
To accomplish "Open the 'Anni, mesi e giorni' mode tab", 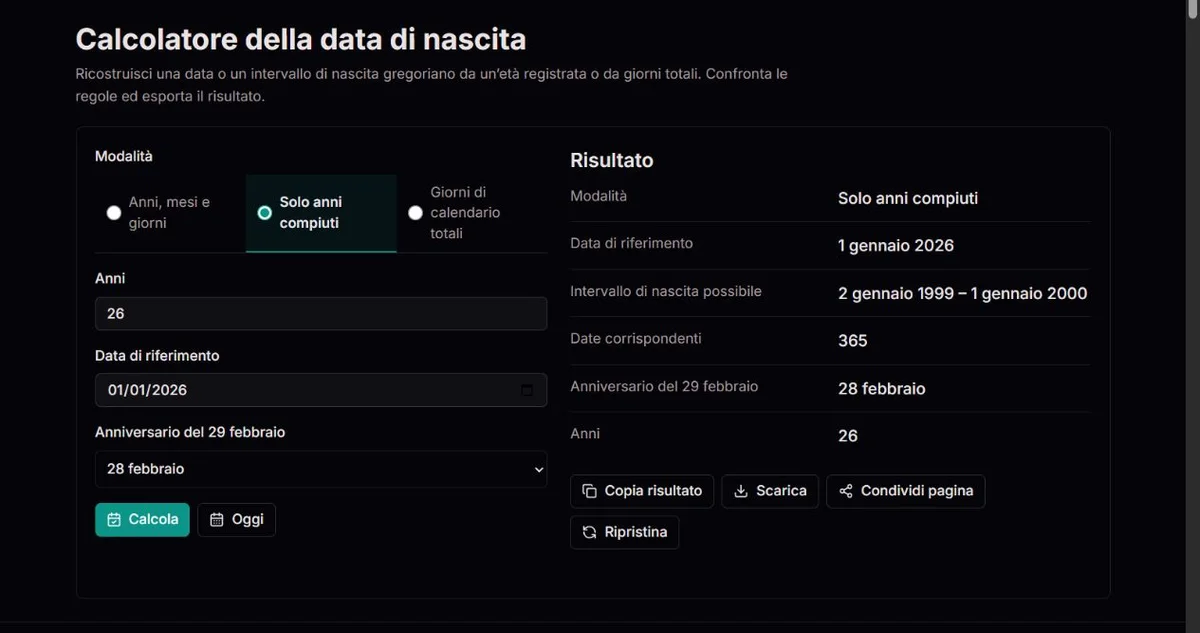I will coord(170,213).
